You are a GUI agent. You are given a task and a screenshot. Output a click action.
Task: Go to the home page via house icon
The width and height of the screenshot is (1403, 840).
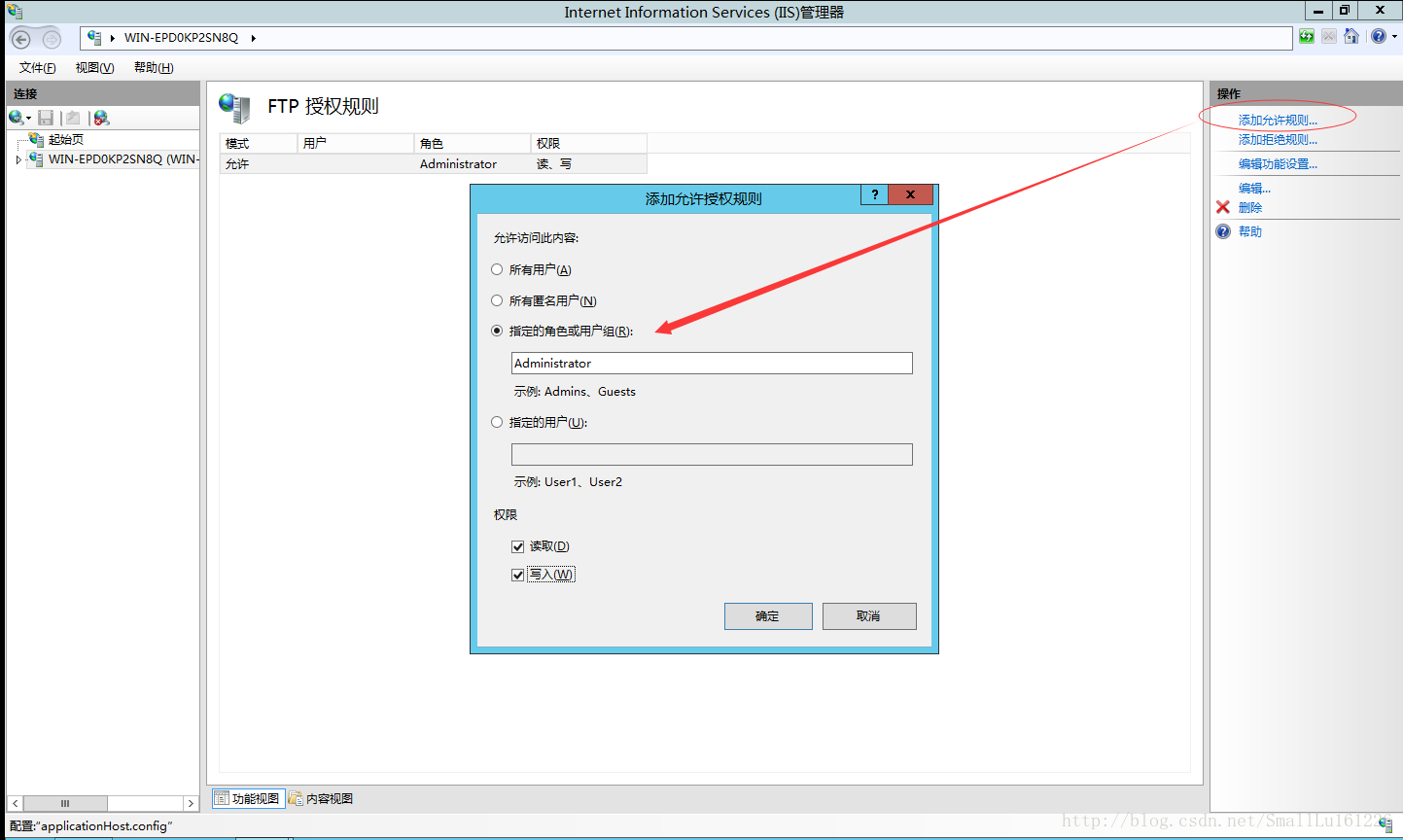[1351, 37]
